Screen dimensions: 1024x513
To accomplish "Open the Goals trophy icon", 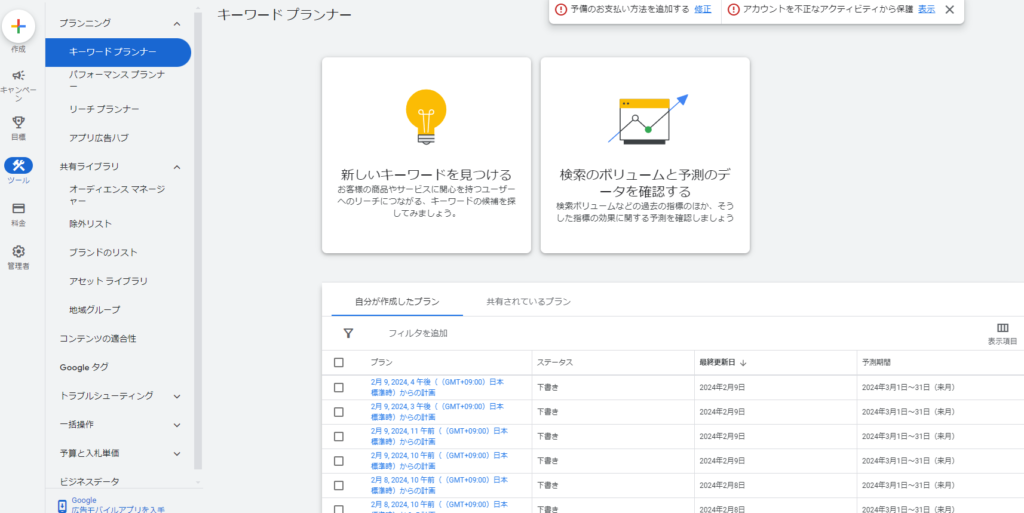I will coord(18,122).
